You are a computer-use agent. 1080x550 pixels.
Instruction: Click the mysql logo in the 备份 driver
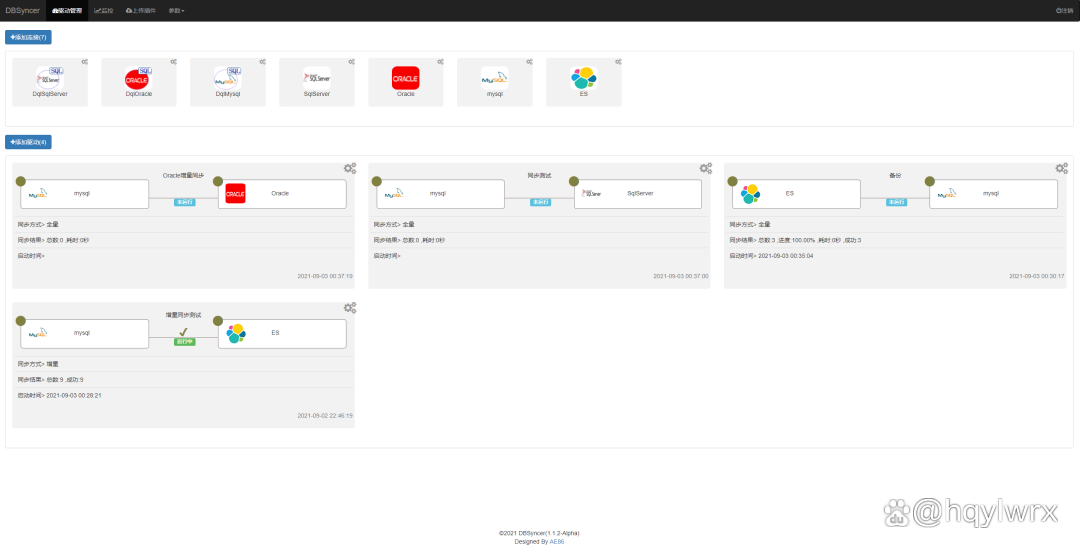pos(946,194)
